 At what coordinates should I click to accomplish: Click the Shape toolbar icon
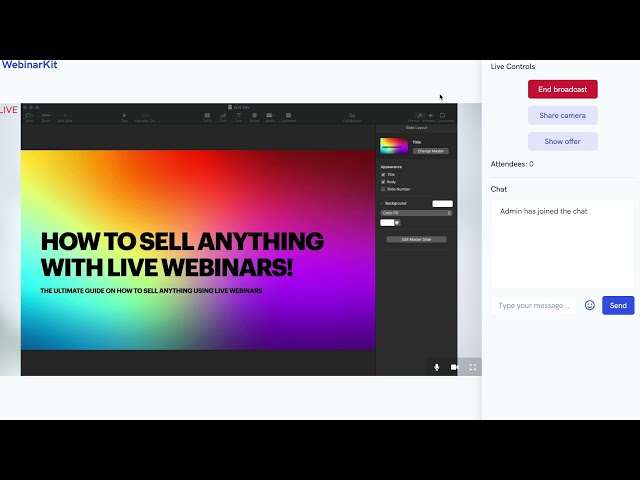pyautogui.click(x=254, y=116)
